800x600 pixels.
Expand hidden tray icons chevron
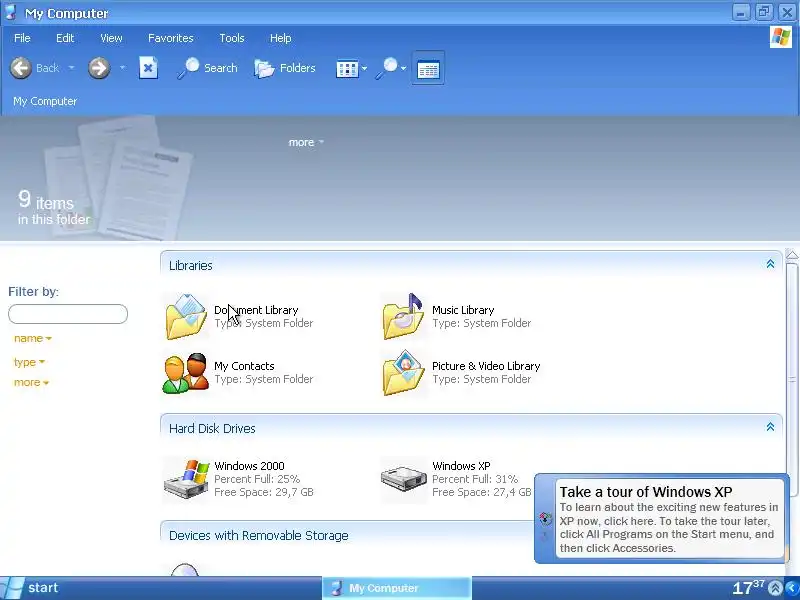775,588
